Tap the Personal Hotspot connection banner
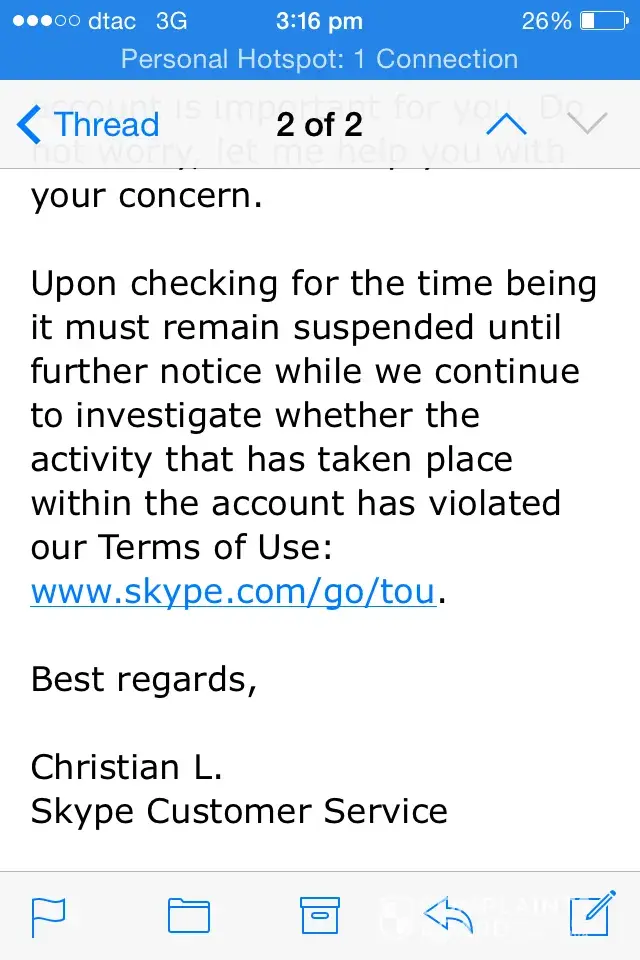This screenshot has width=640, height=960. pos(320,59)
